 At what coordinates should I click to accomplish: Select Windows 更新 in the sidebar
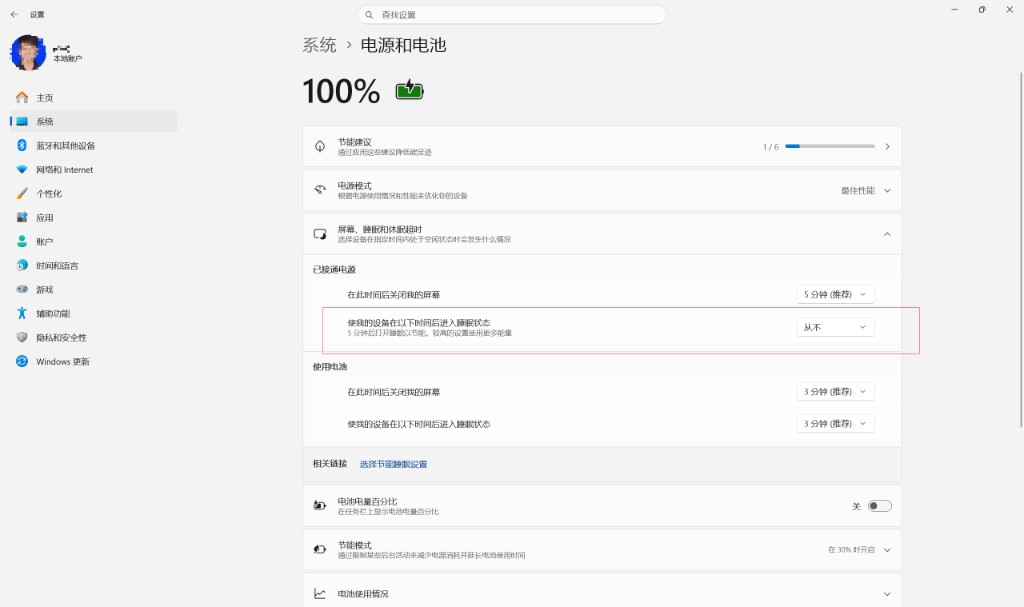click(94, 361)
